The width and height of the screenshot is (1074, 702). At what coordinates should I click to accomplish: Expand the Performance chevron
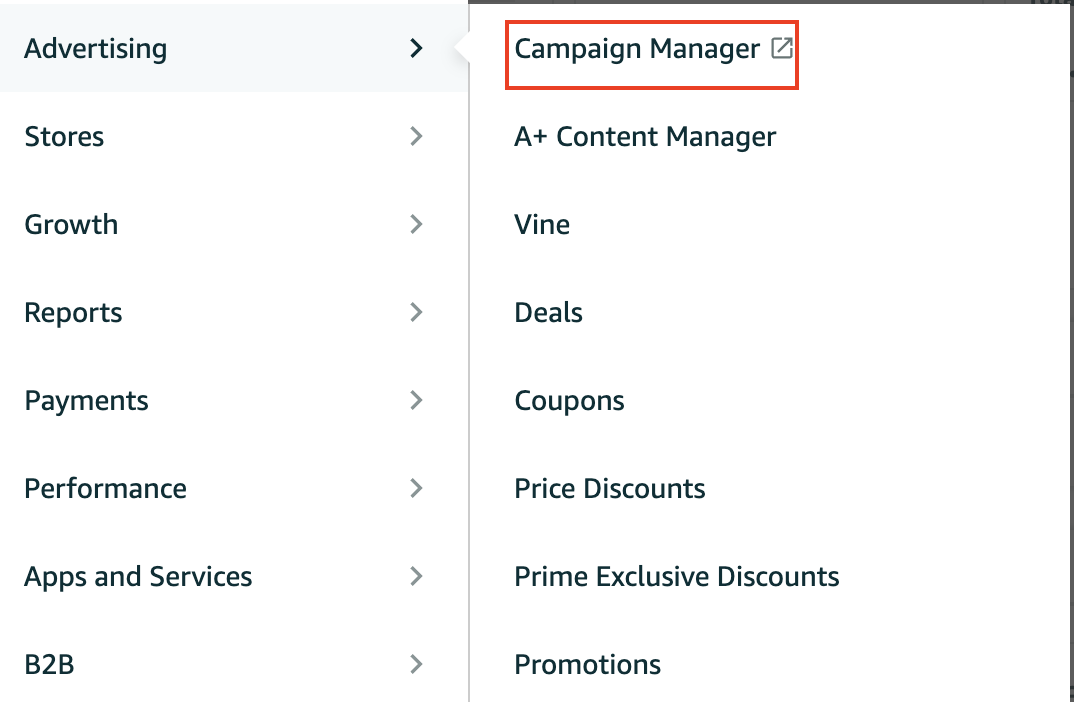[417, 488]
